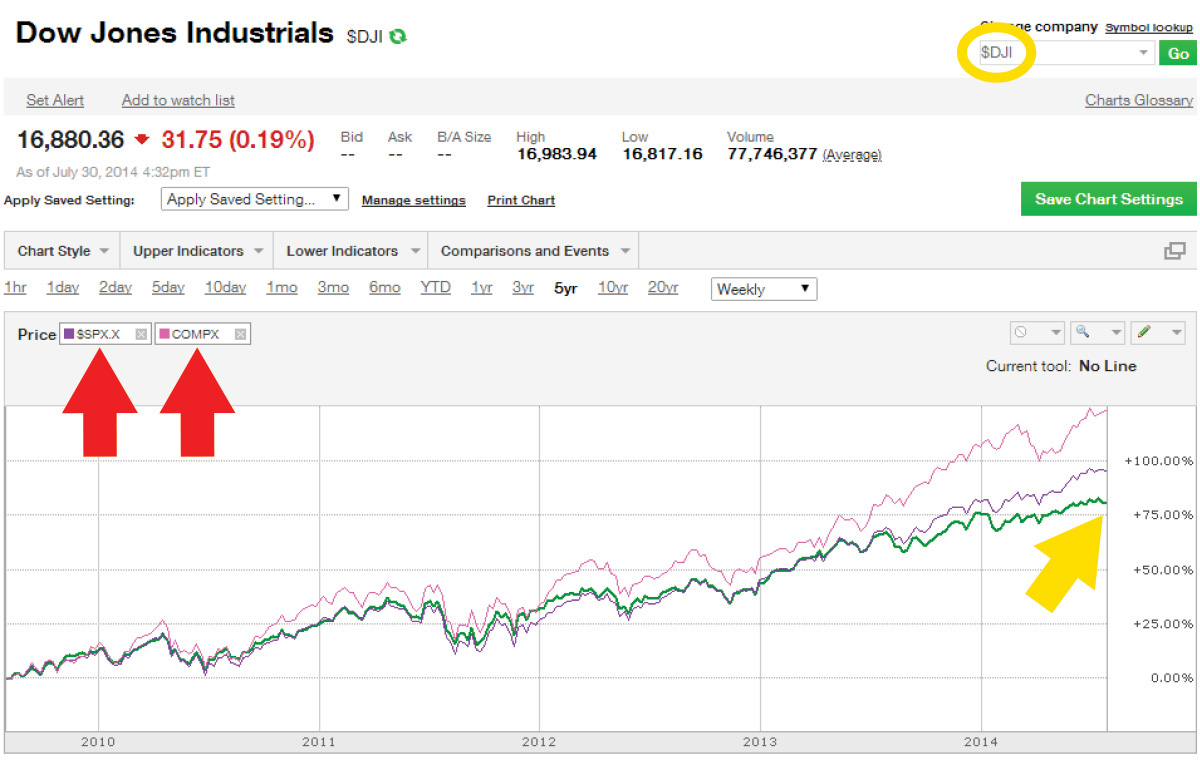Open the Upper Indicators dropdown
This screenshot has height=760, width=1200.
pos(197,251)
